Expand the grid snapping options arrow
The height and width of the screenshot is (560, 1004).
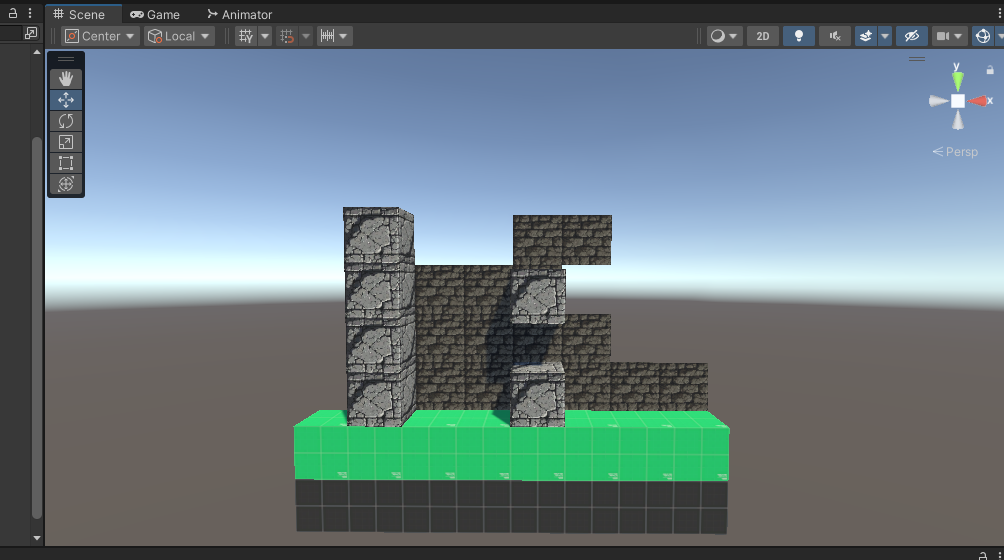(x=305, y=36)
